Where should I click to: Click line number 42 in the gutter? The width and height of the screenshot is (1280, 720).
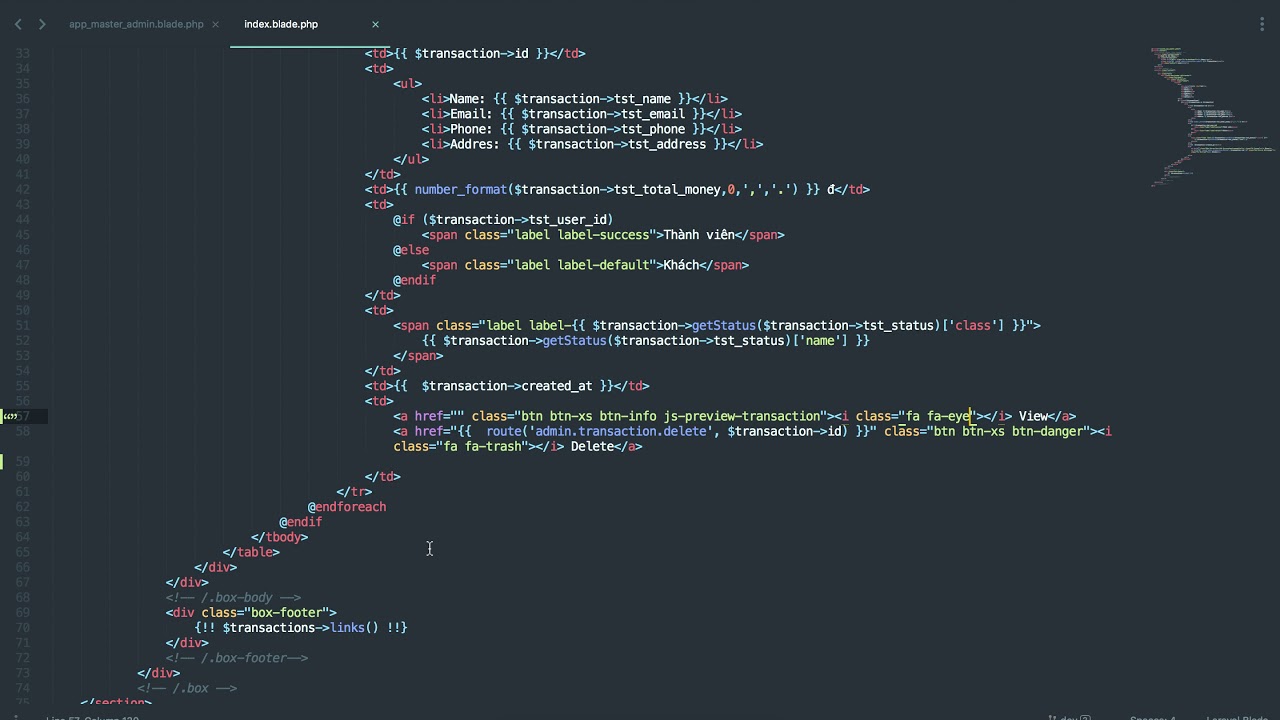click(23, 189)
